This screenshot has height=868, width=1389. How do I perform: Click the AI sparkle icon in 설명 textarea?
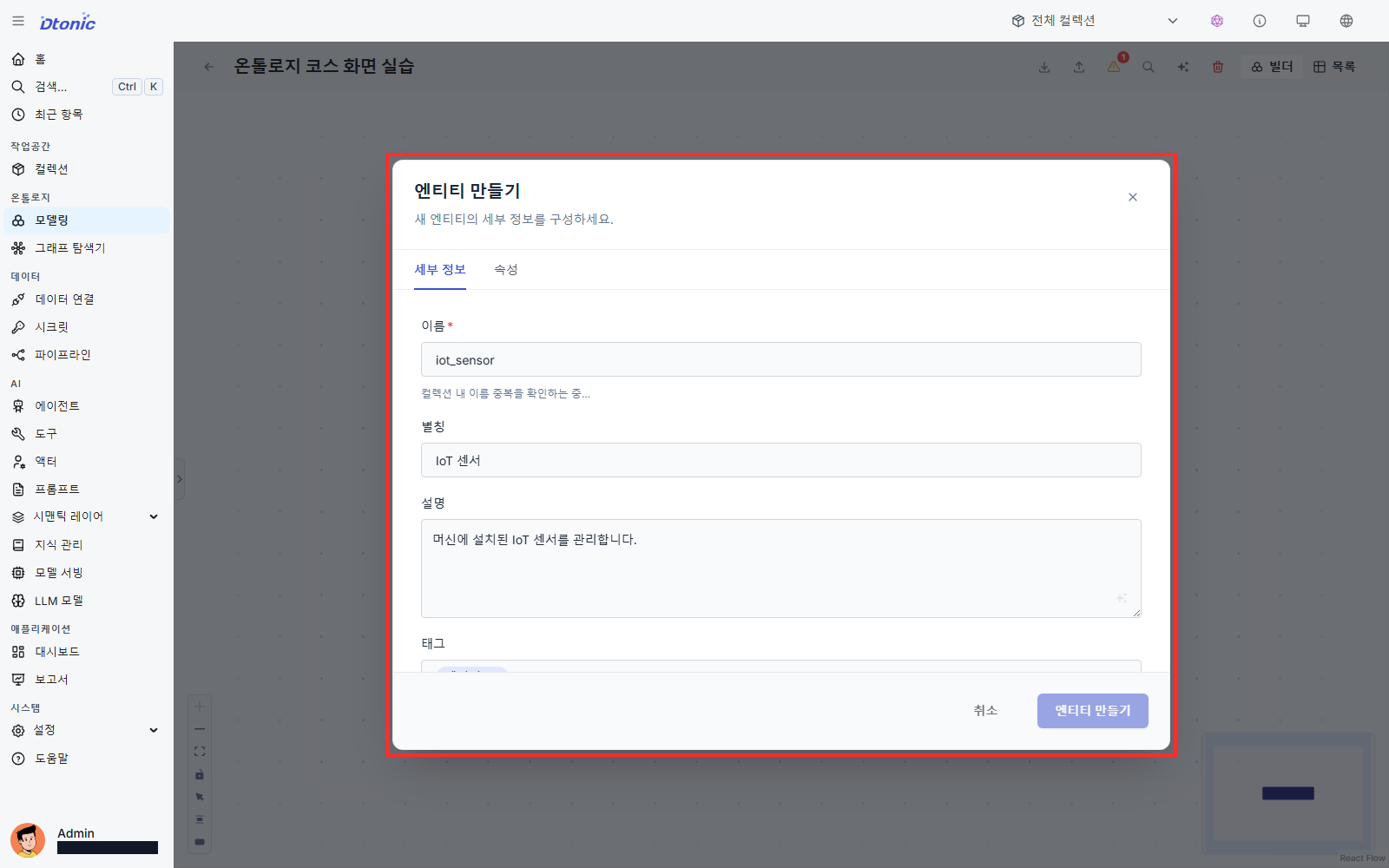click(1122, 598)
